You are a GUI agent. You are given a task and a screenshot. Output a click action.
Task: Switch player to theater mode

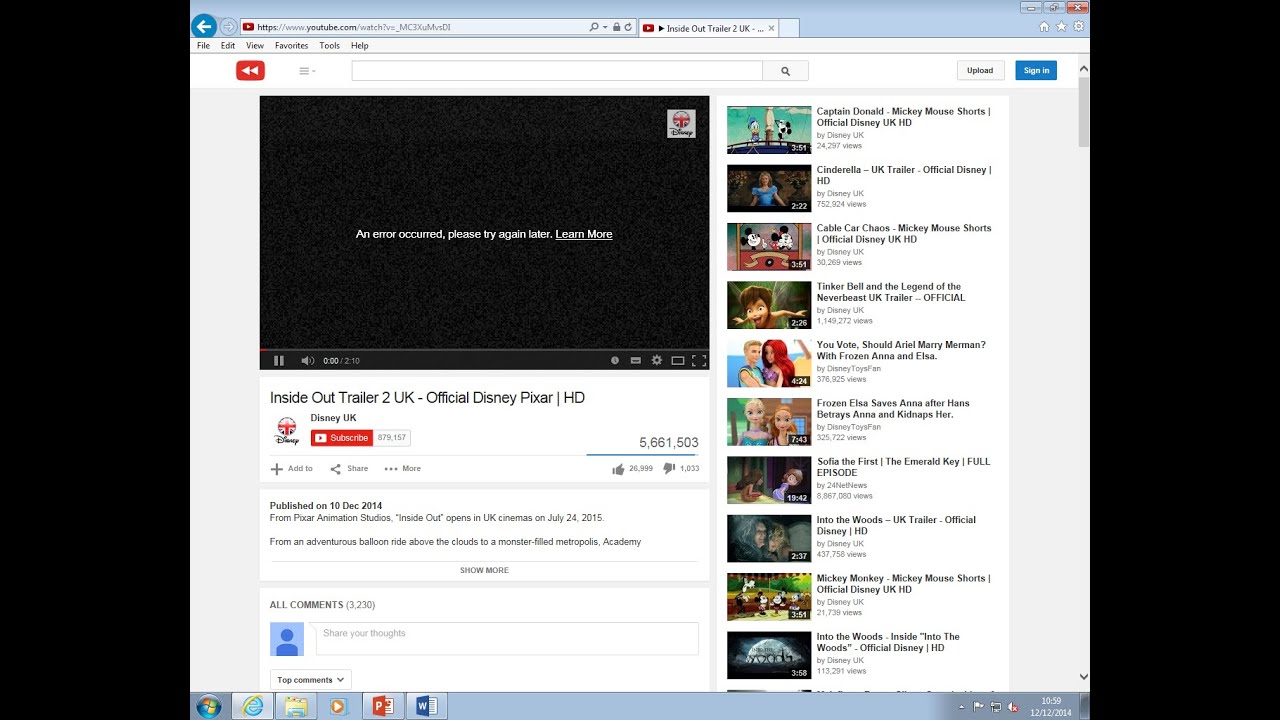click(678, 361)
